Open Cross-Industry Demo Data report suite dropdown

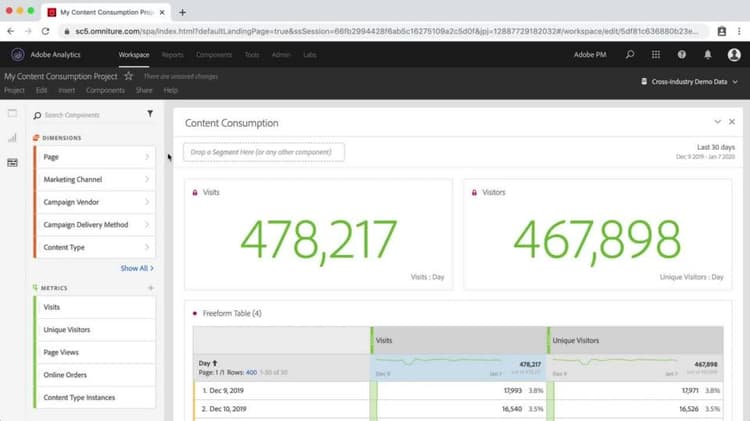pos(689,82)
